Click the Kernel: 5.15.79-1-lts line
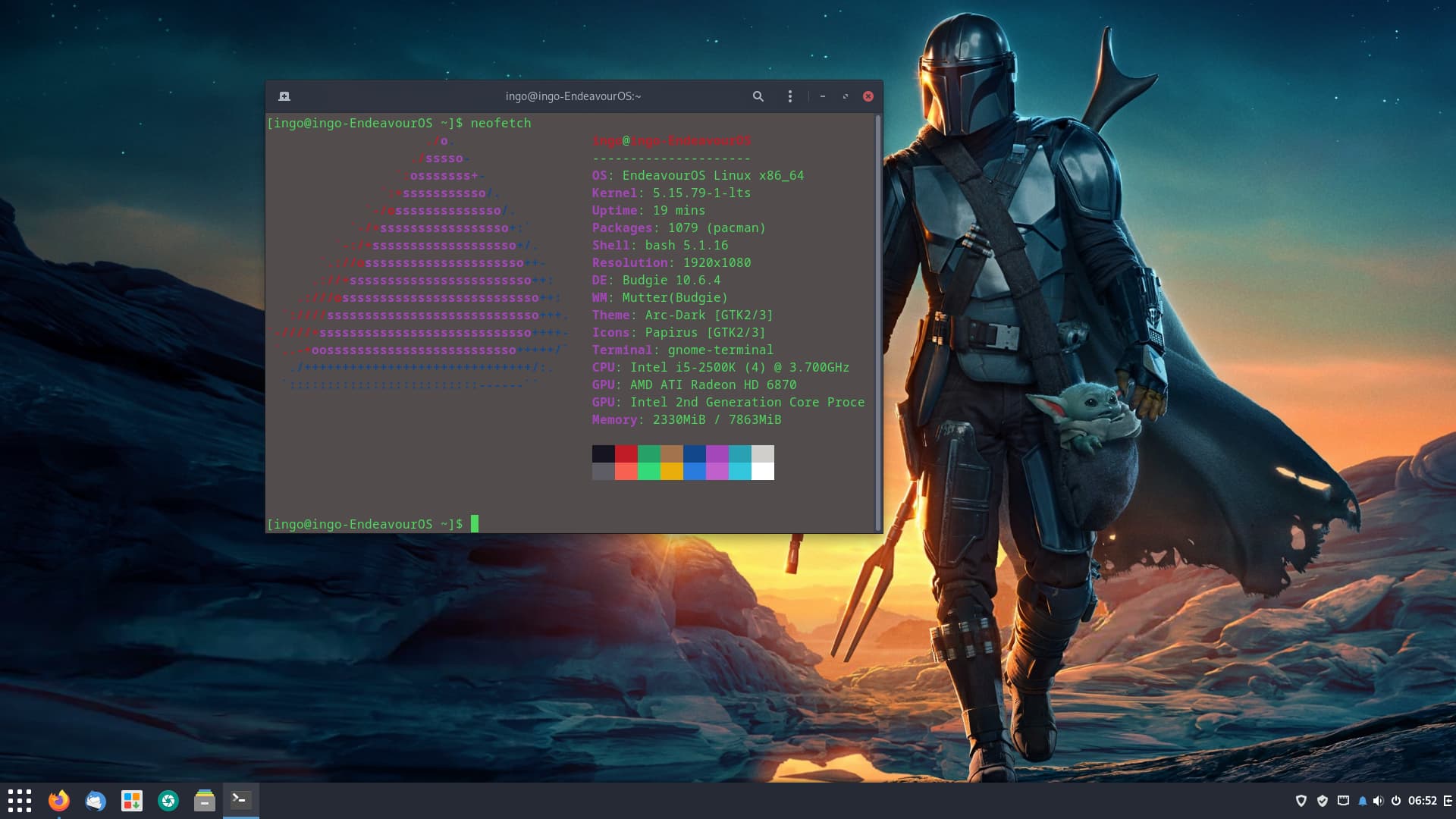The image size is (1456, 819). click(x=671, y=193)
